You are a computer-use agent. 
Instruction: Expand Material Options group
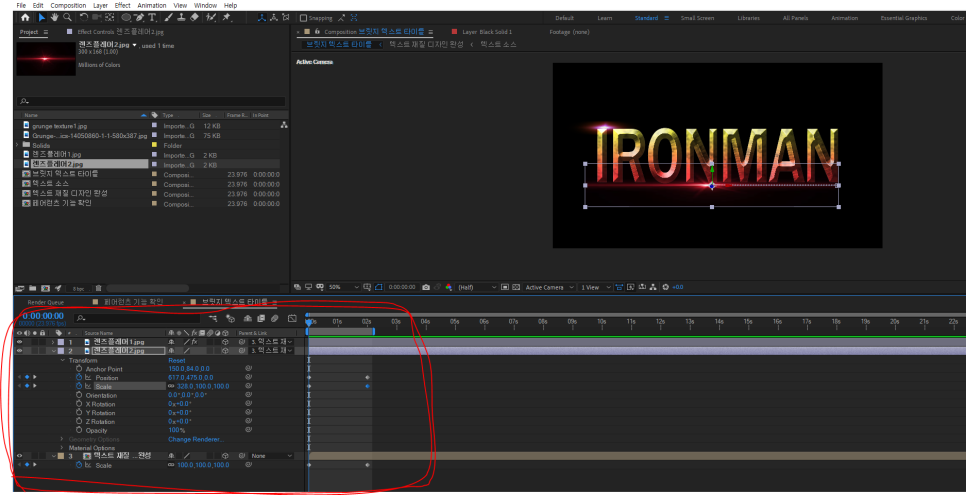62,448
